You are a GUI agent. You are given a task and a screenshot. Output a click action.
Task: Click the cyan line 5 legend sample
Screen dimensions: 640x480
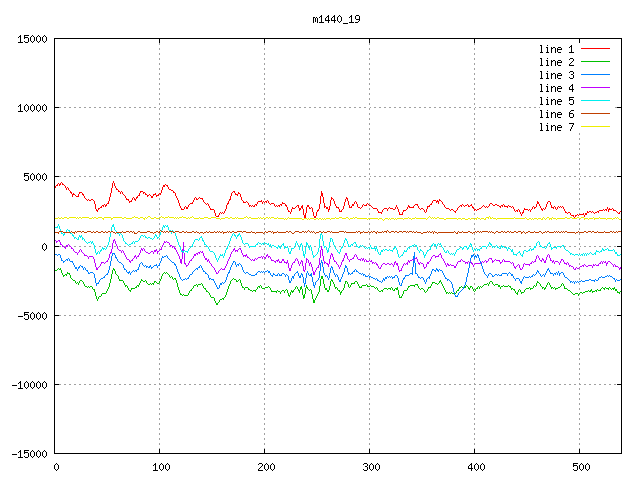coord(595,101)
